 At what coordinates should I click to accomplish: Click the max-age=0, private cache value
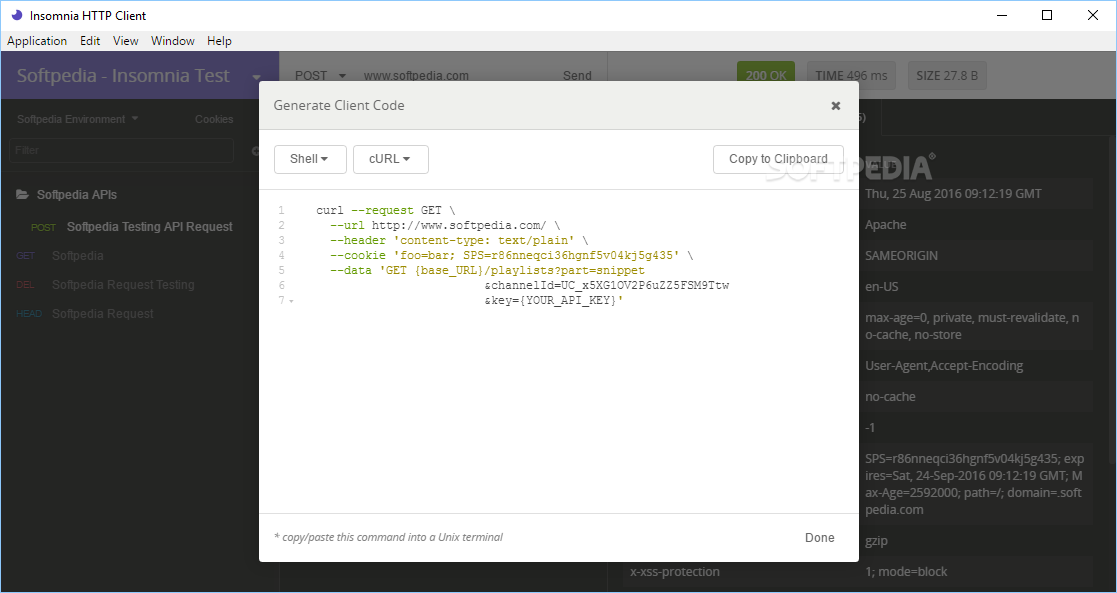point(972,326)
